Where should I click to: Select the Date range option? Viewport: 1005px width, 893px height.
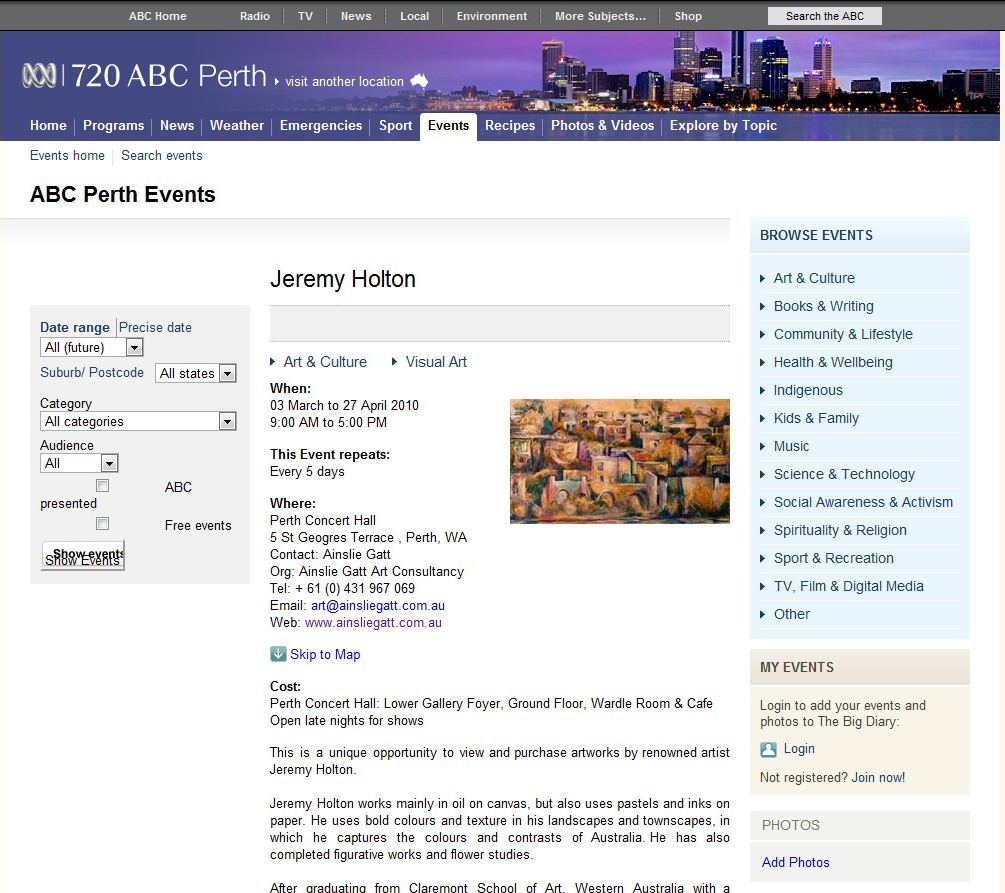(x=74, y=327)
